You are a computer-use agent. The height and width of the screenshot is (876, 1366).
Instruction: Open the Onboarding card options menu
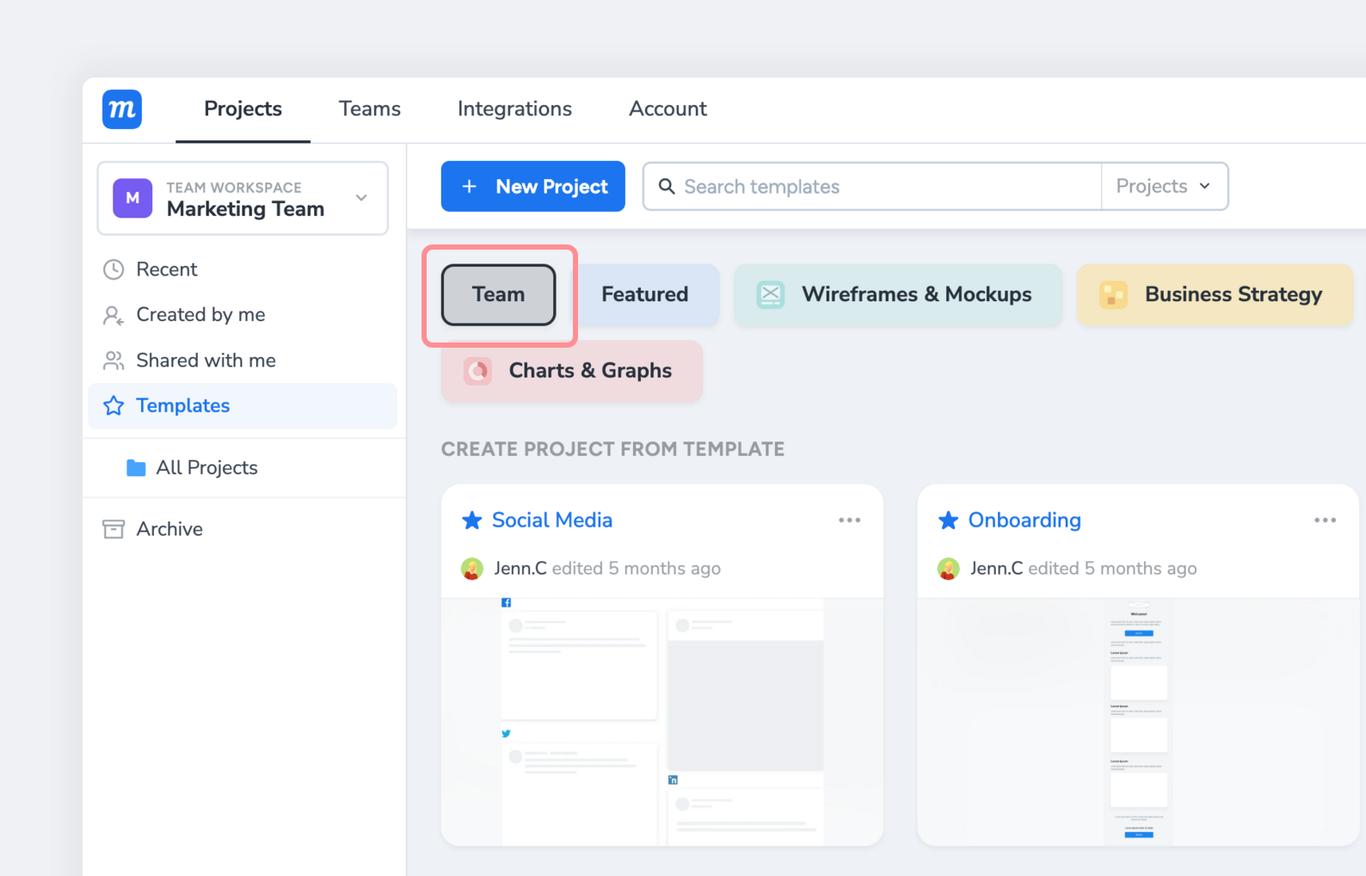coord(1325,520)
